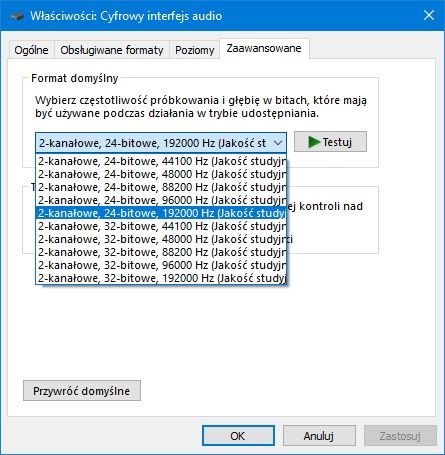The height and width of the screenshot is (455, 445).
Task: Open the Obsługiwane formaty tab
Action: 112,50
